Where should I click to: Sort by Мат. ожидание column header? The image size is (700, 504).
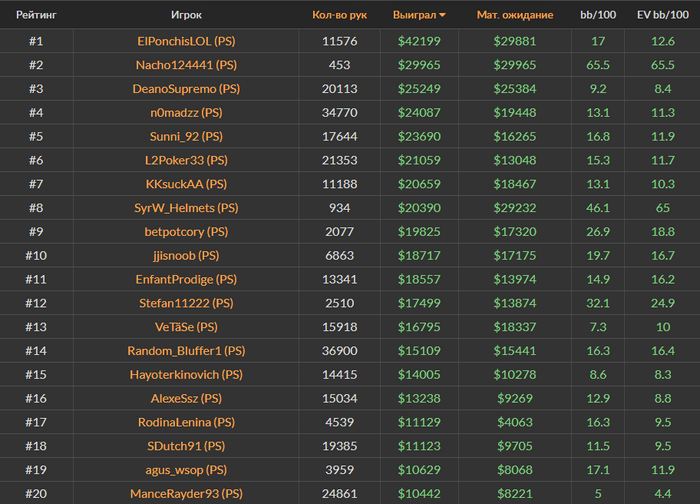click(514, 16)
